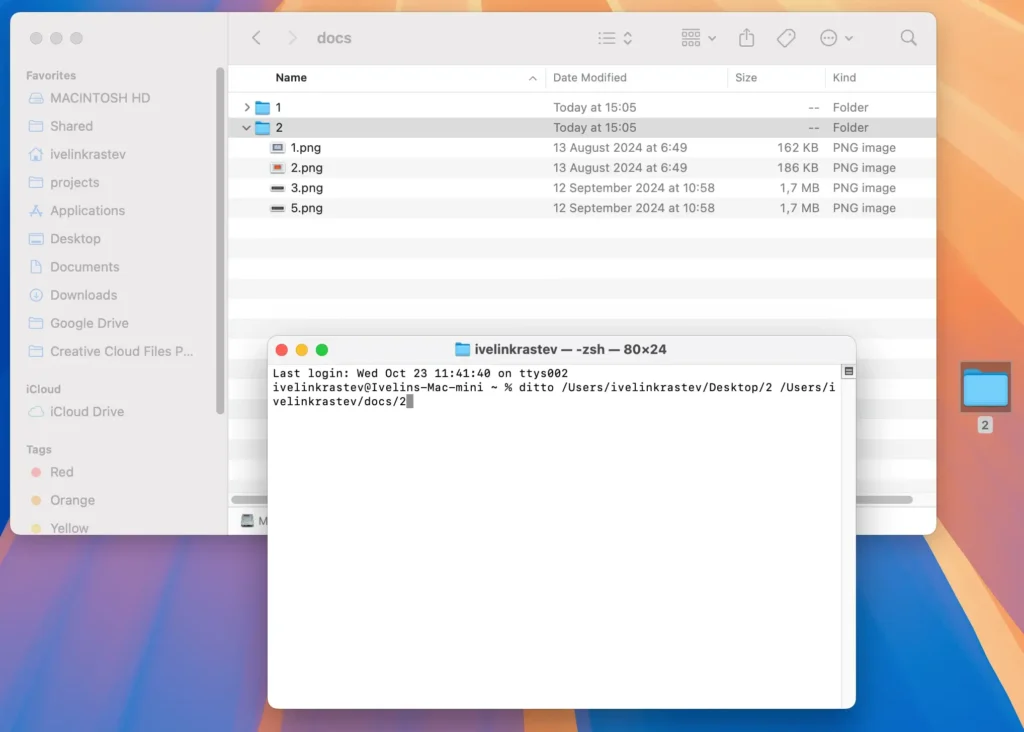
Task: Select folder 1 icon in list
Action: coord(263,107)
